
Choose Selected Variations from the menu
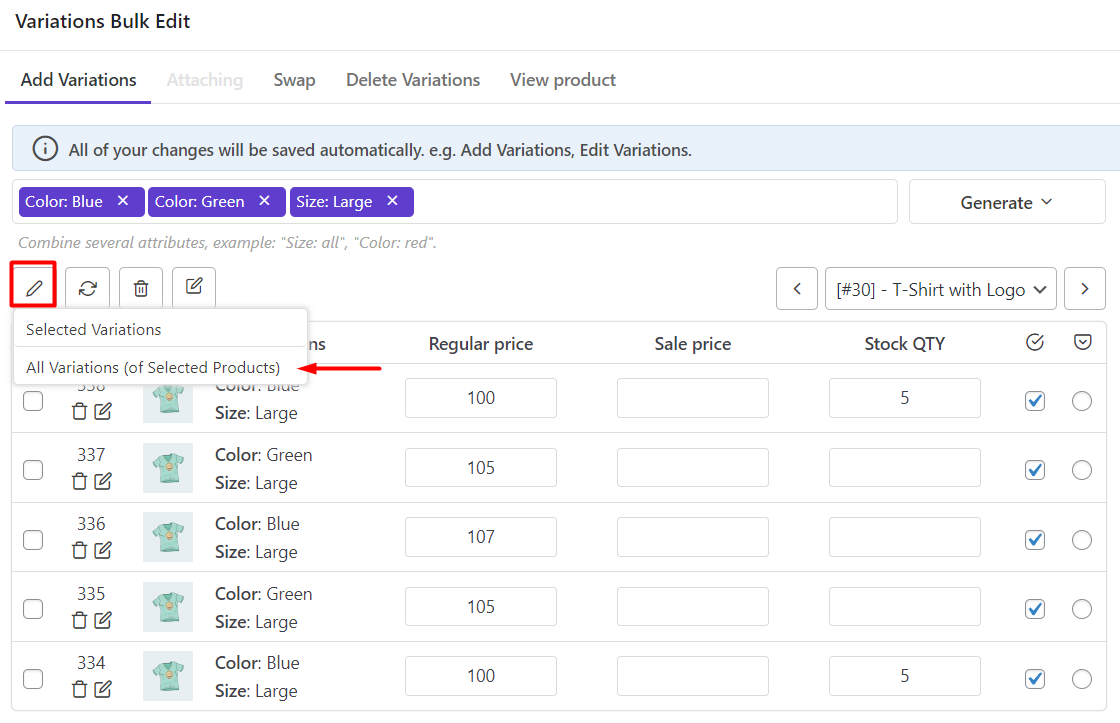94,329
